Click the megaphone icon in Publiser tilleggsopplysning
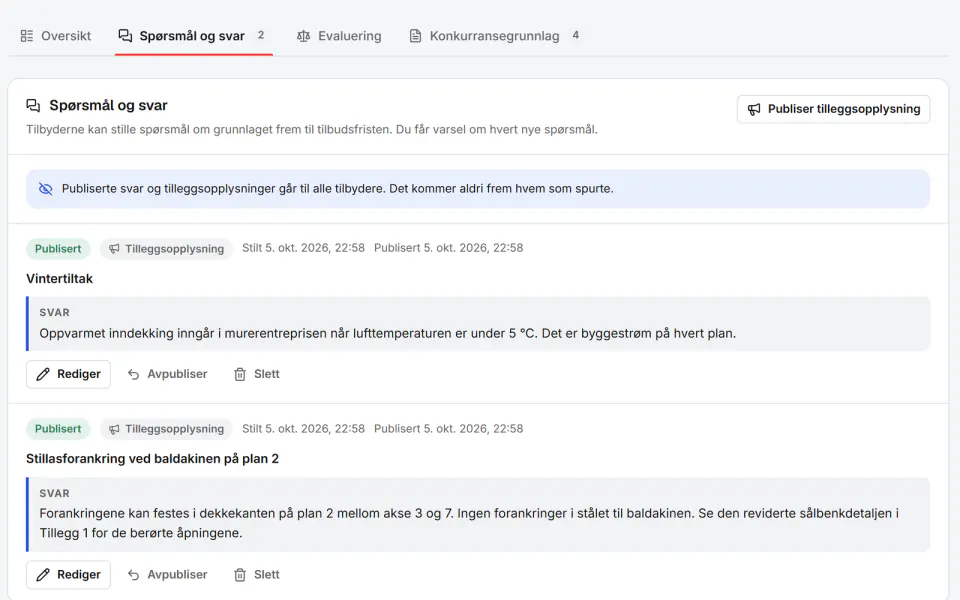 tap(754, 109)
